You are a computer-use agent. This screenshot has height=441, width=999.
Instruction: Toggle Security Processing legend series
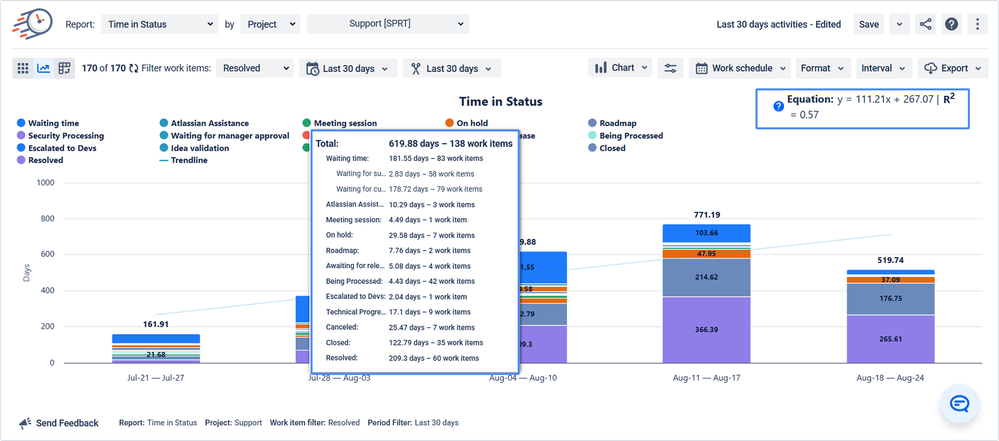tap(61, 136)
